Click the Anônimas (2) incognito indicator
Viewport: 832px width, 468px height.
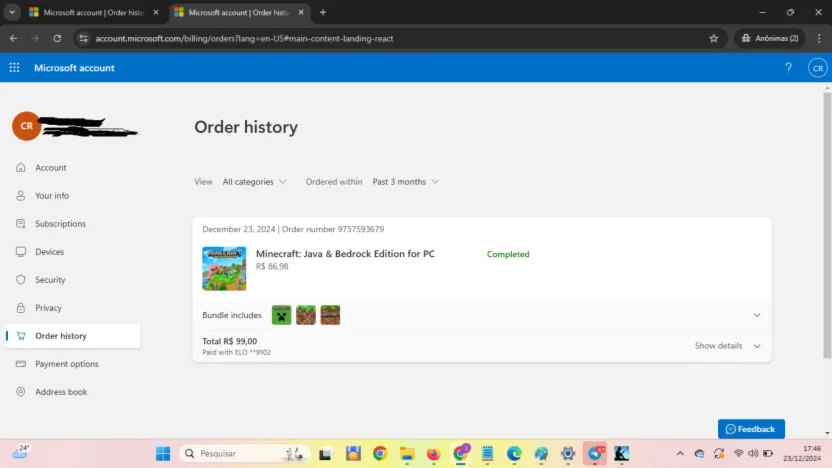[770, 38]
